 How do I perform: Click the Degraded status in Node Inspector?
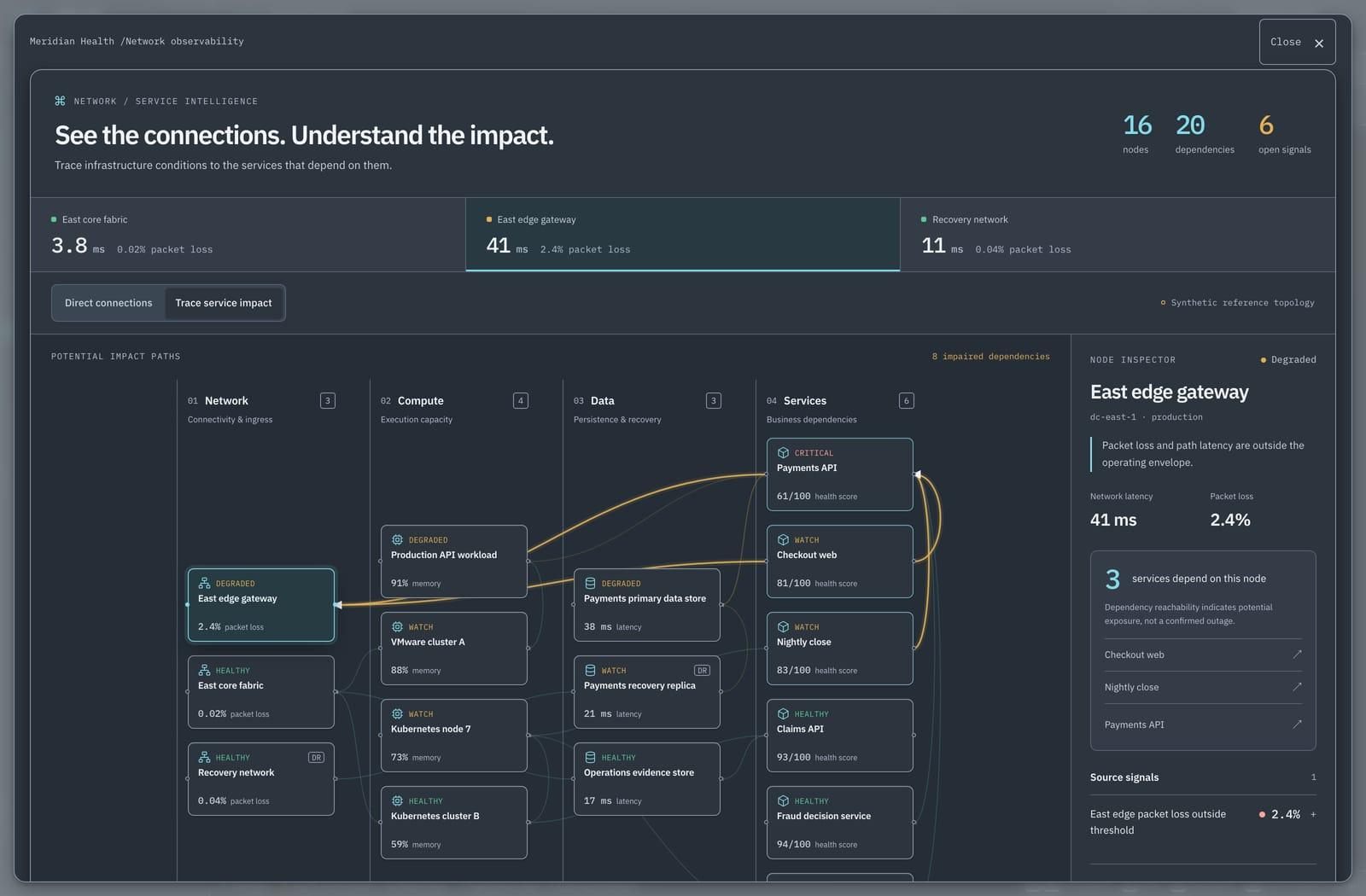(1288, 359)
